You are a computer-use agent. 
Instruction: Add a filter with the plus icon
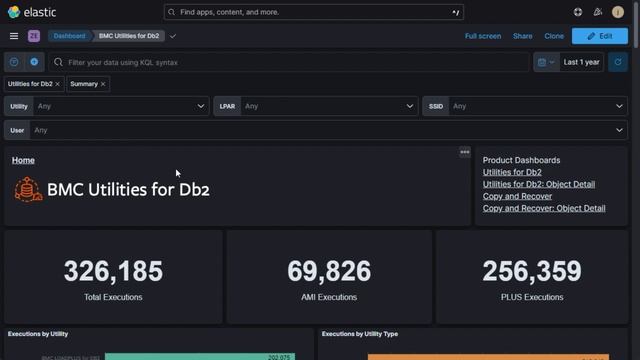pyautogui.click(x=34, y=62)
